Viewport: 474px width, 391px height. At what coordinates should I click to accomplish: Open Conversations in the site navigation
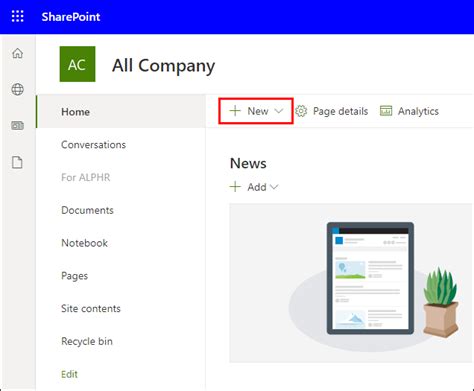tap(93, 145)
